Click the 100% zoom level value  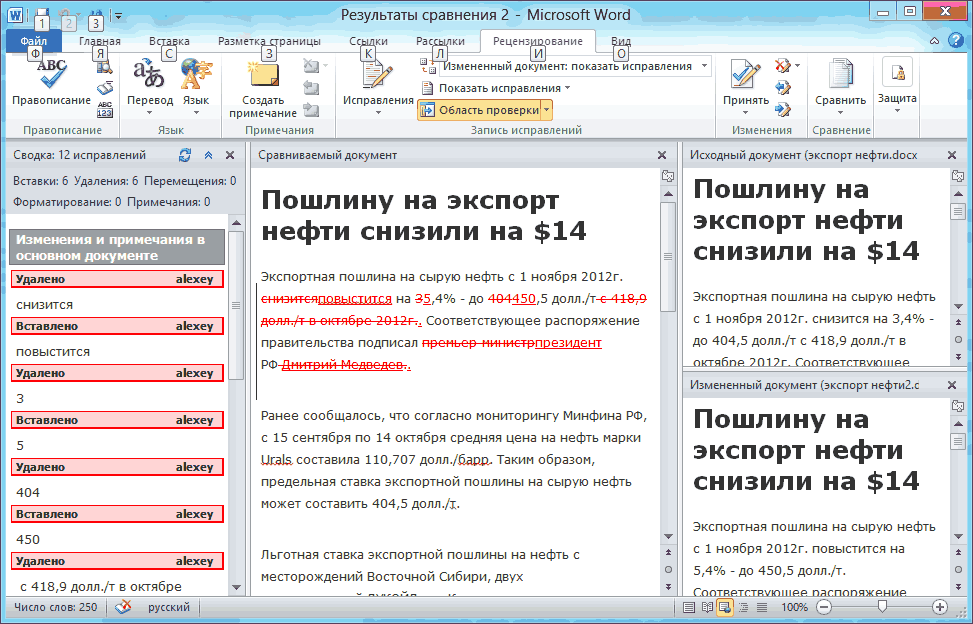(x=794, y=607)
